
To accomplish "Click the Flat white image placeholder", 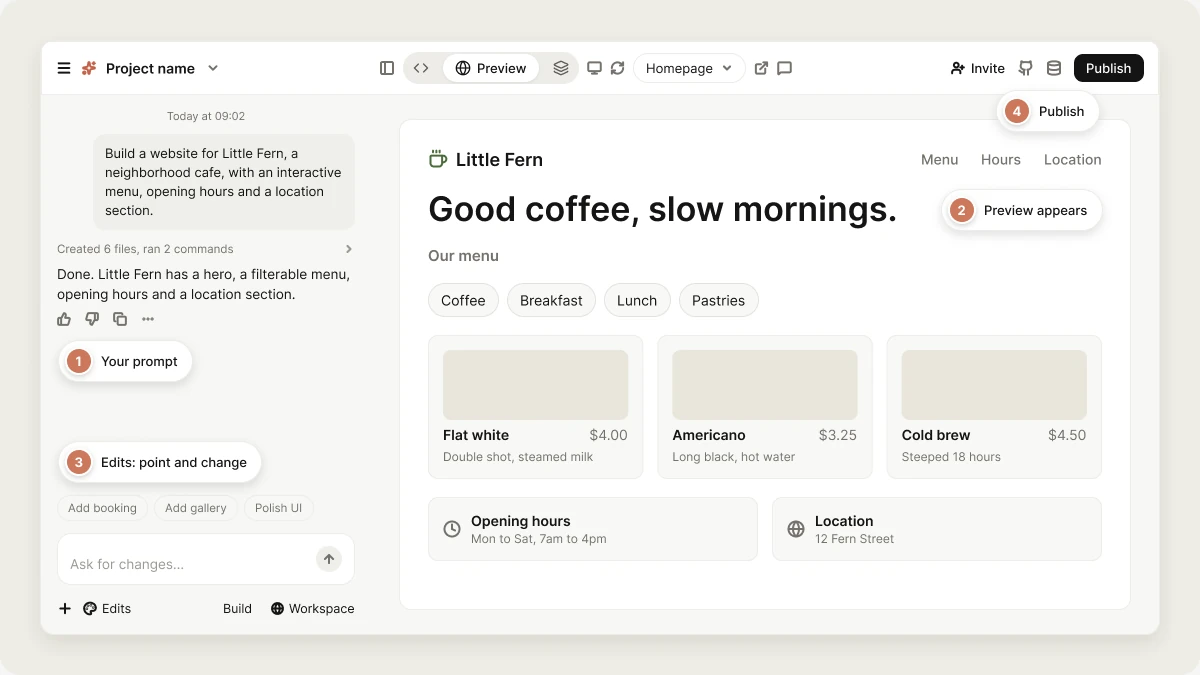I will coord(535,384).
